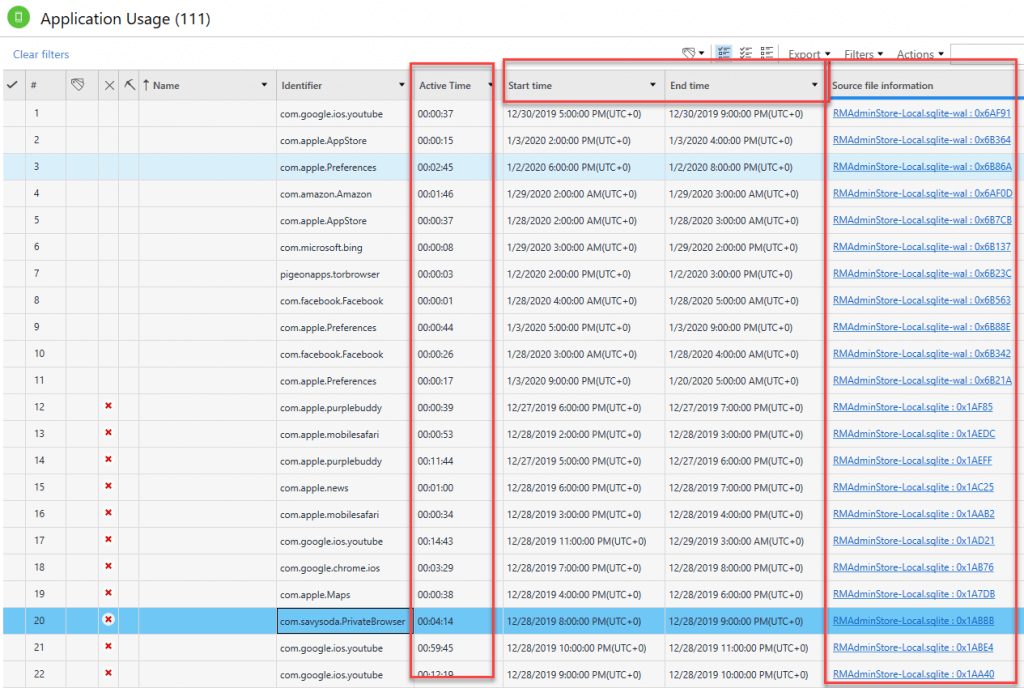Click the rightmost checklist icon in toolbar

pos(767,54)
